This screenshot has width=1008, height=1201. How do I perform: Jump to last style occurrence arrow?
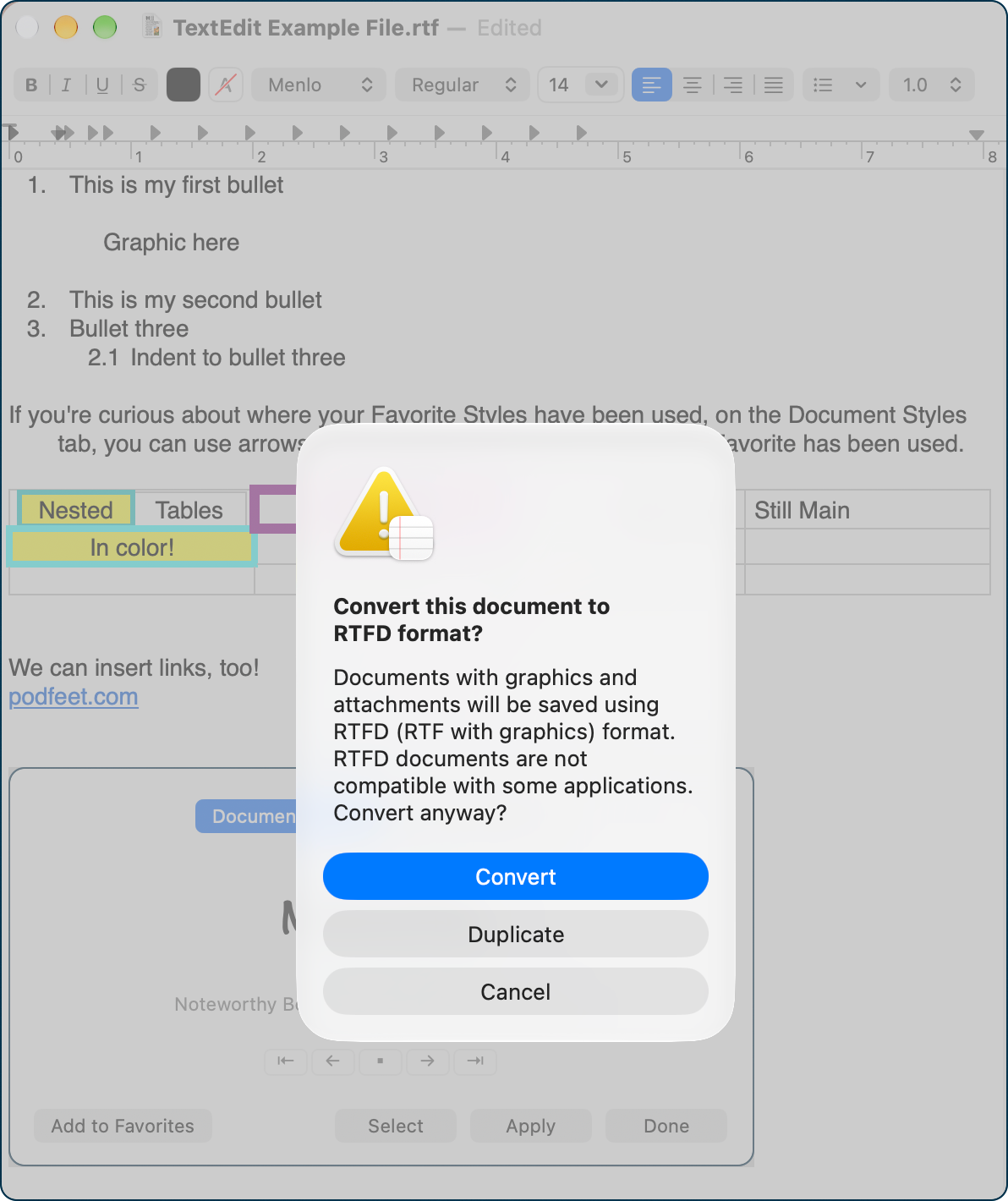point(475,1061)
